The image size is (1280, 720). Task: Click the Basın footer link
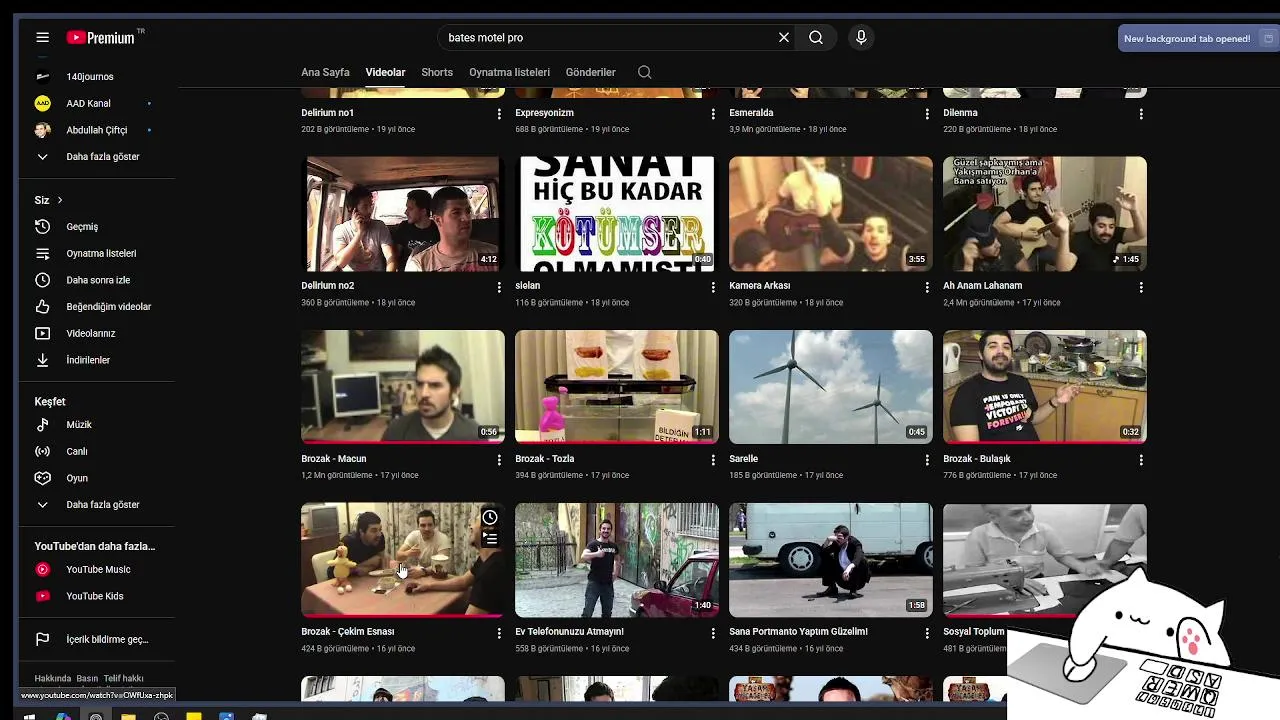point(87,678)
